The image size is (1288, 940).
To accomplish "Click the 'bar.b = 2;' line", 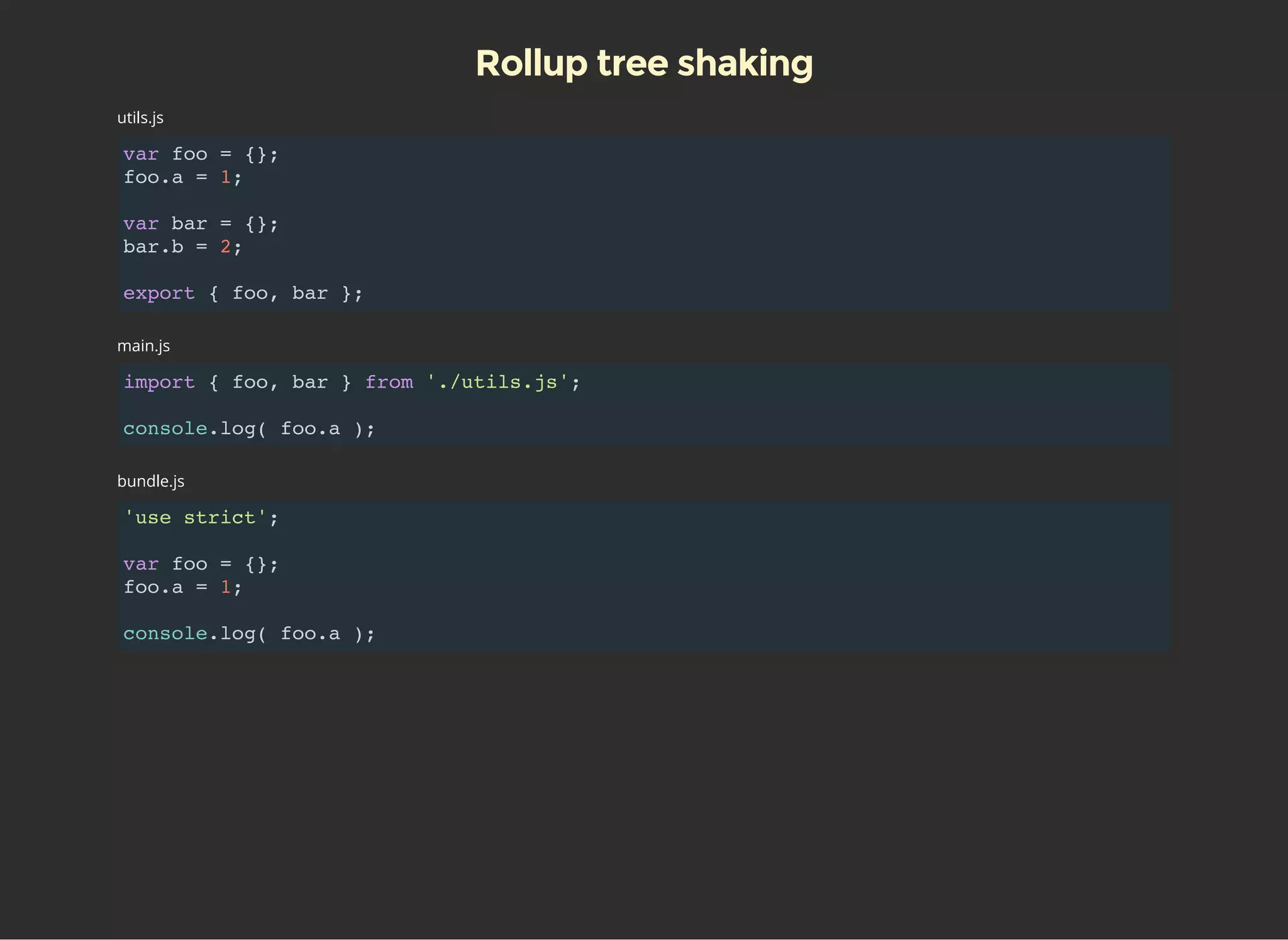I will pyautogui.click(x=182, y=247).
